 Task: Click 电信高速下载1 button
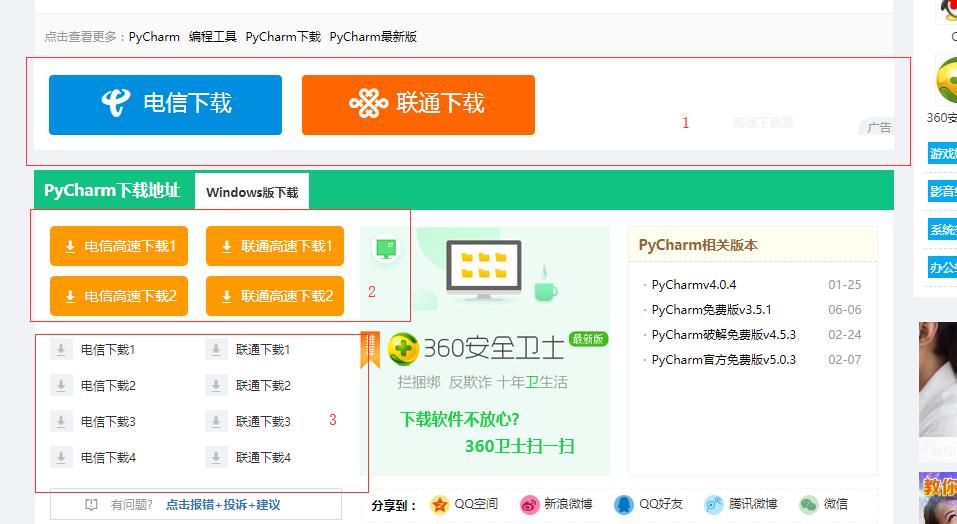tap(119, 246)
